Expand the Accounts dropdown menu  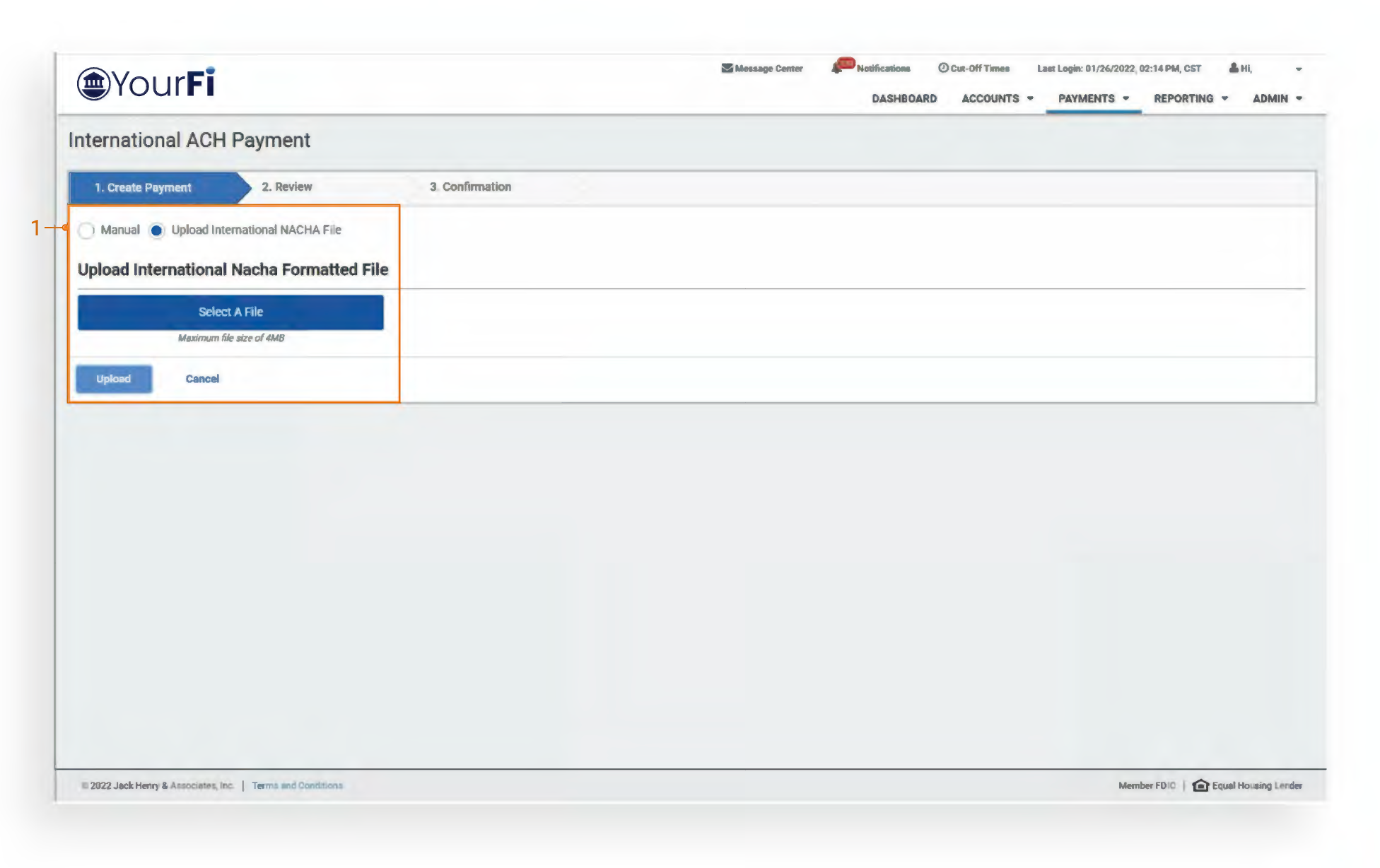pos(997,98)
